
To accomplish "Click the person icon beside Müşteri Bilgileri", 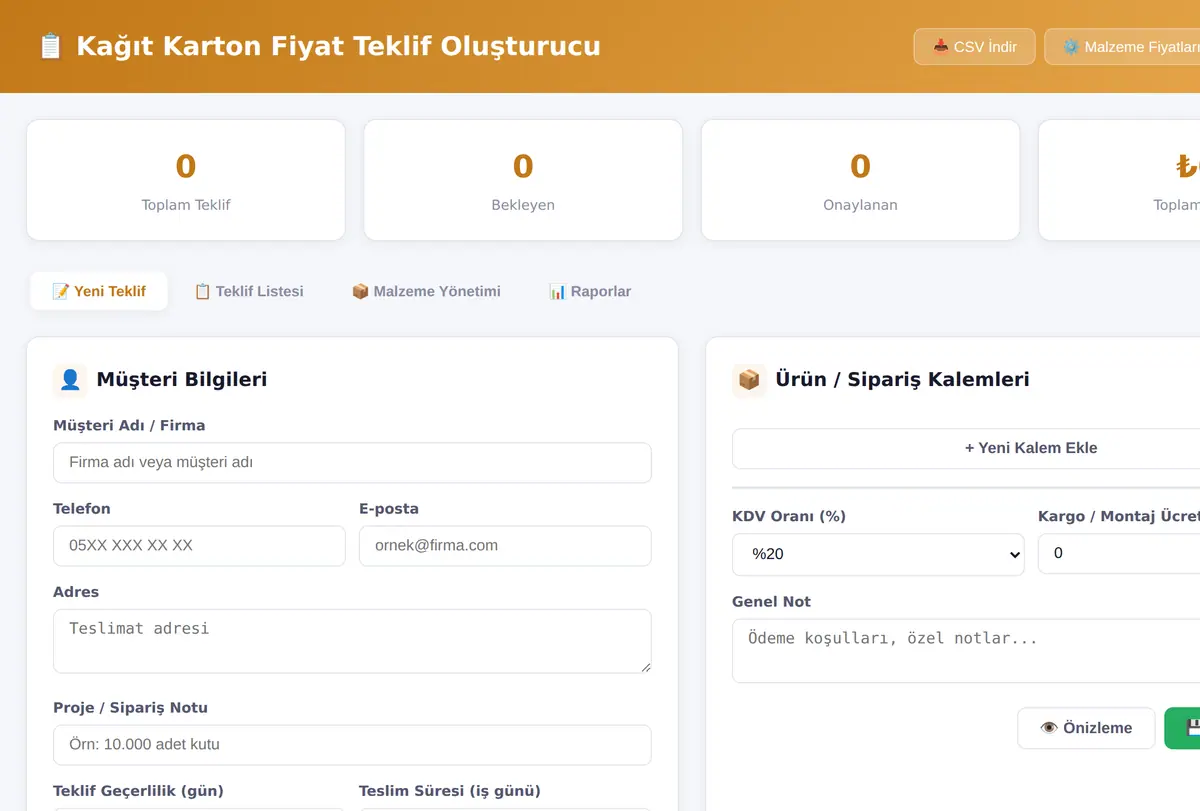I will pyautogui.click(x=70, y=380).
